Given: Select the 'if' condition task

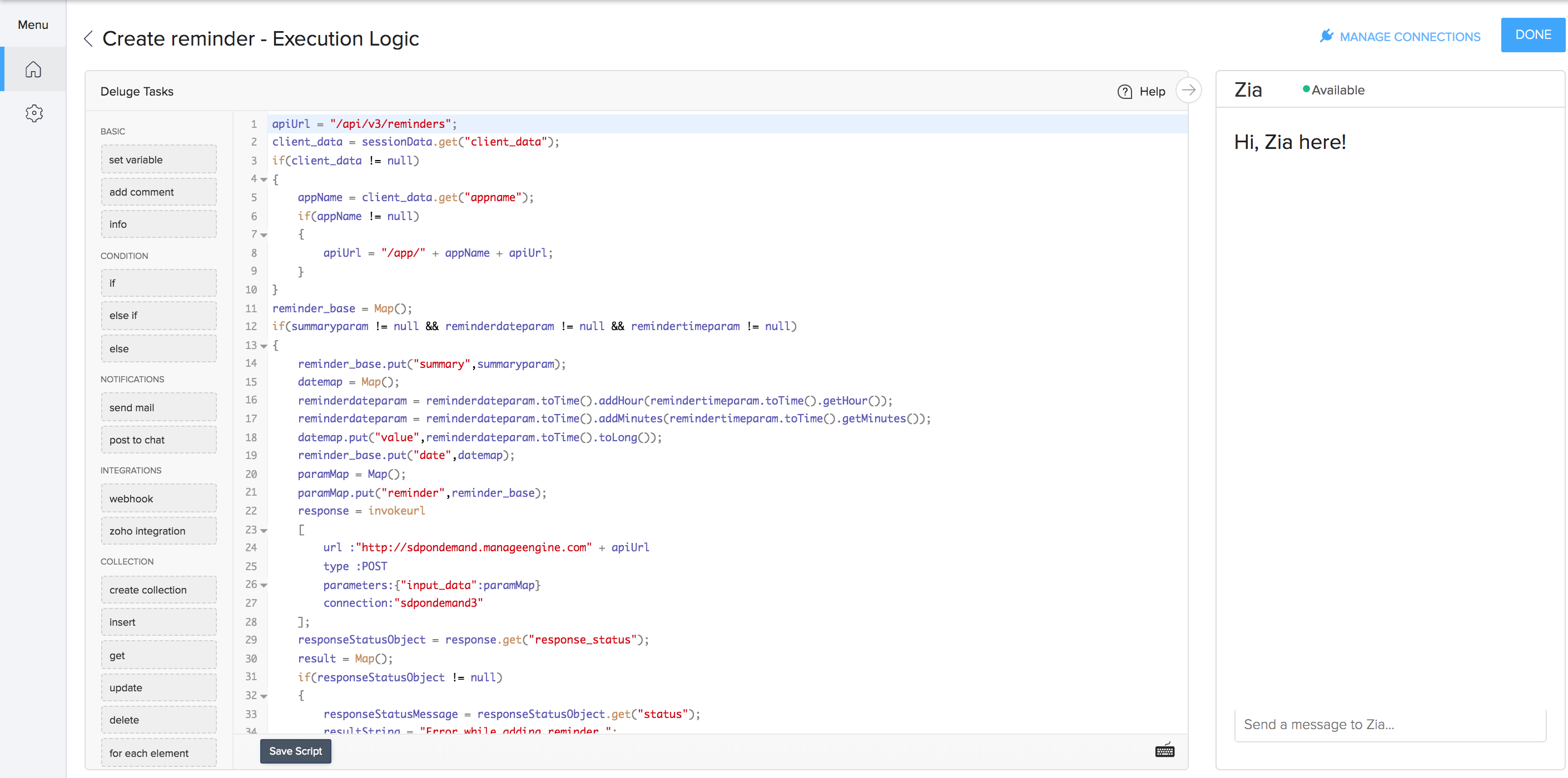Looking at the screenshot, I should (x=159, y=283).
